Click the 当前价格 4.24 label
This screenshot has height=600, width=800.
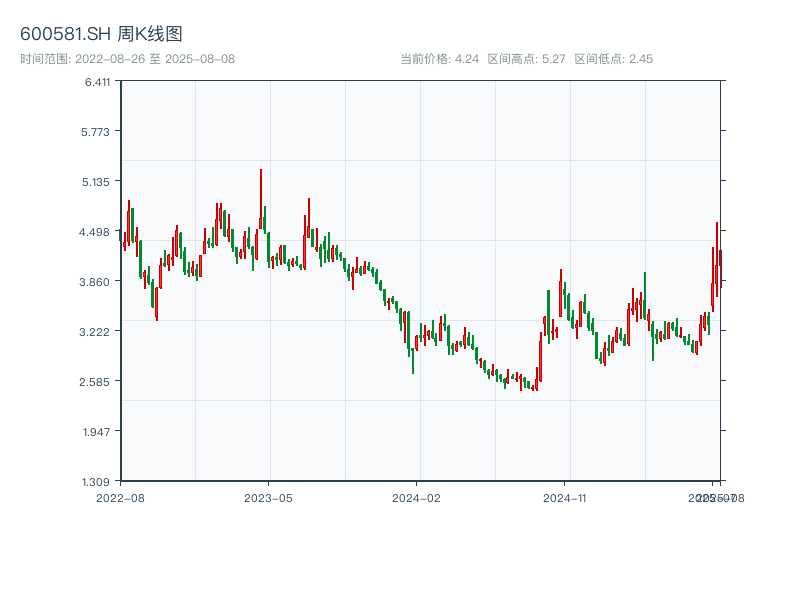tap(440, 59)
